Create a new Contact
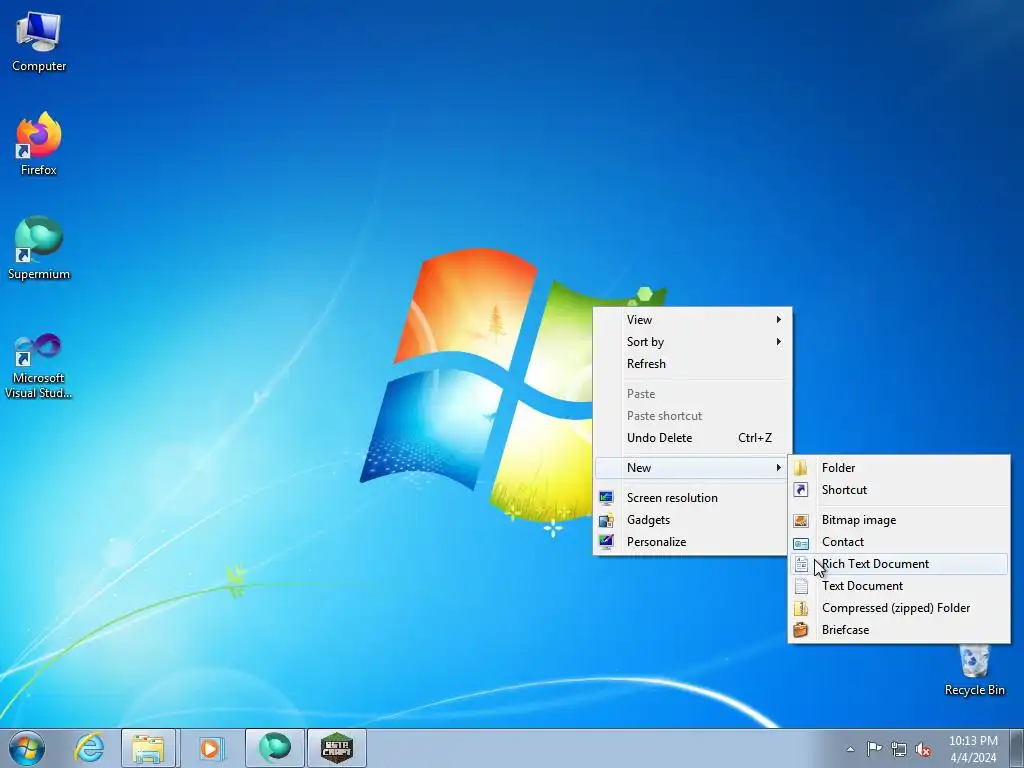Image resolution: width=1024 pixels, height=768 pixels. point(899,542)
